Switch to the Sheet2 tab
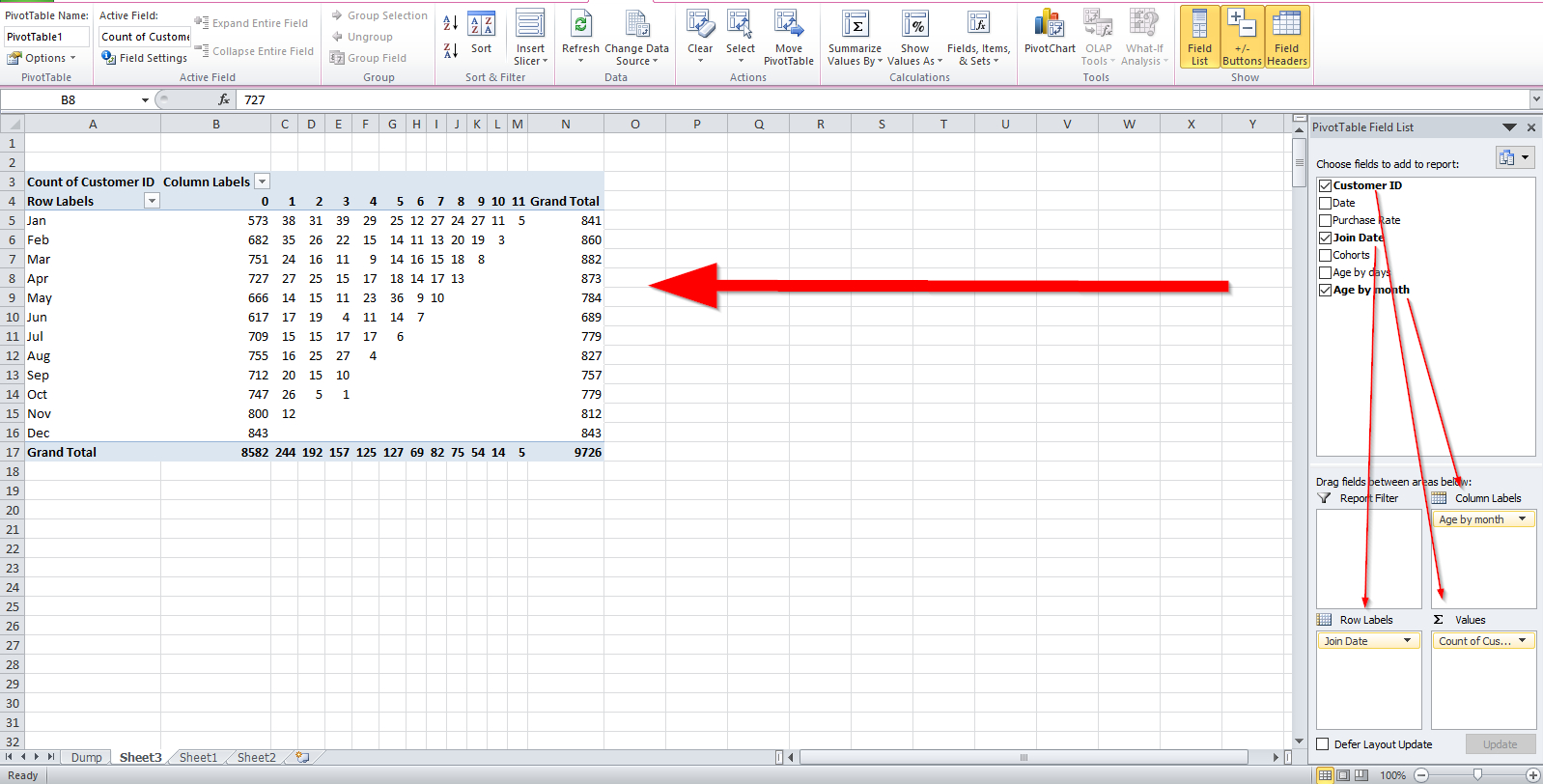This screenshot has height=784, width=1543. [x=256, y=758]
